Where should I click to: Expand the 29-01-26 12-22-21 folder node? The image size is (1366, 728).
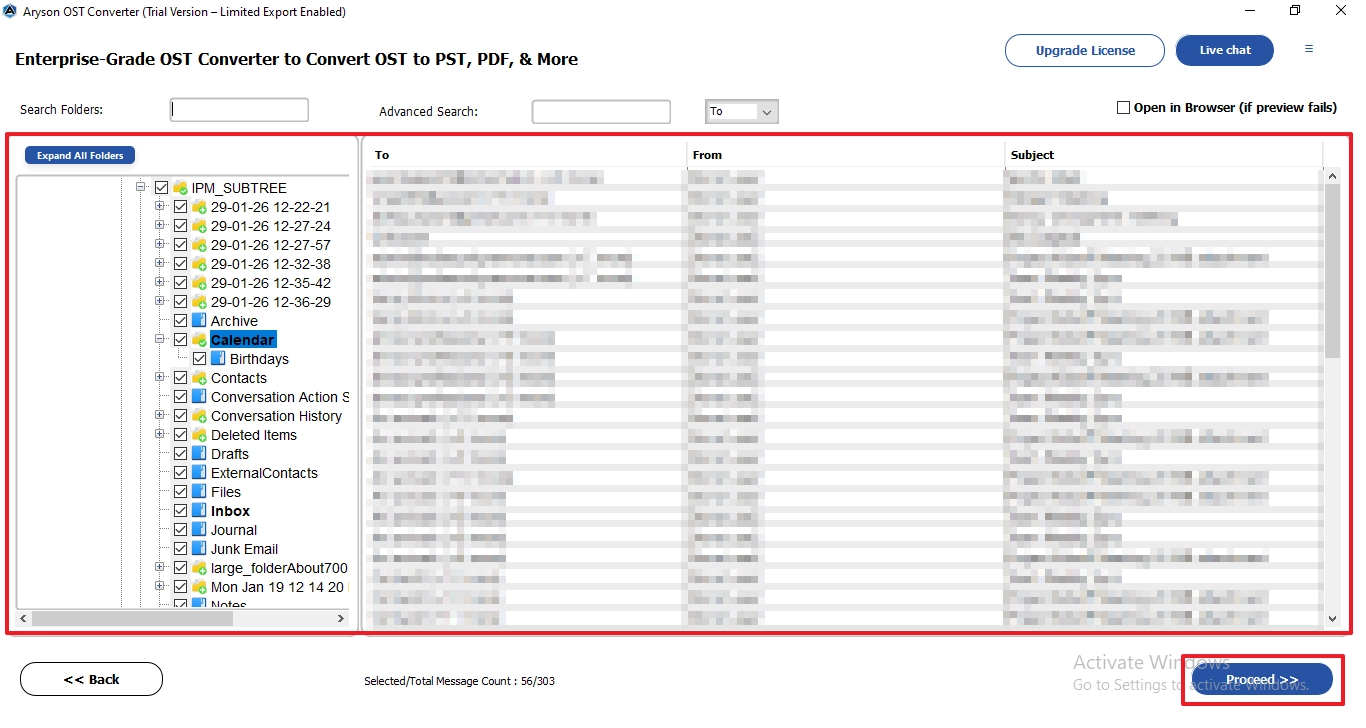coord(160,206)
